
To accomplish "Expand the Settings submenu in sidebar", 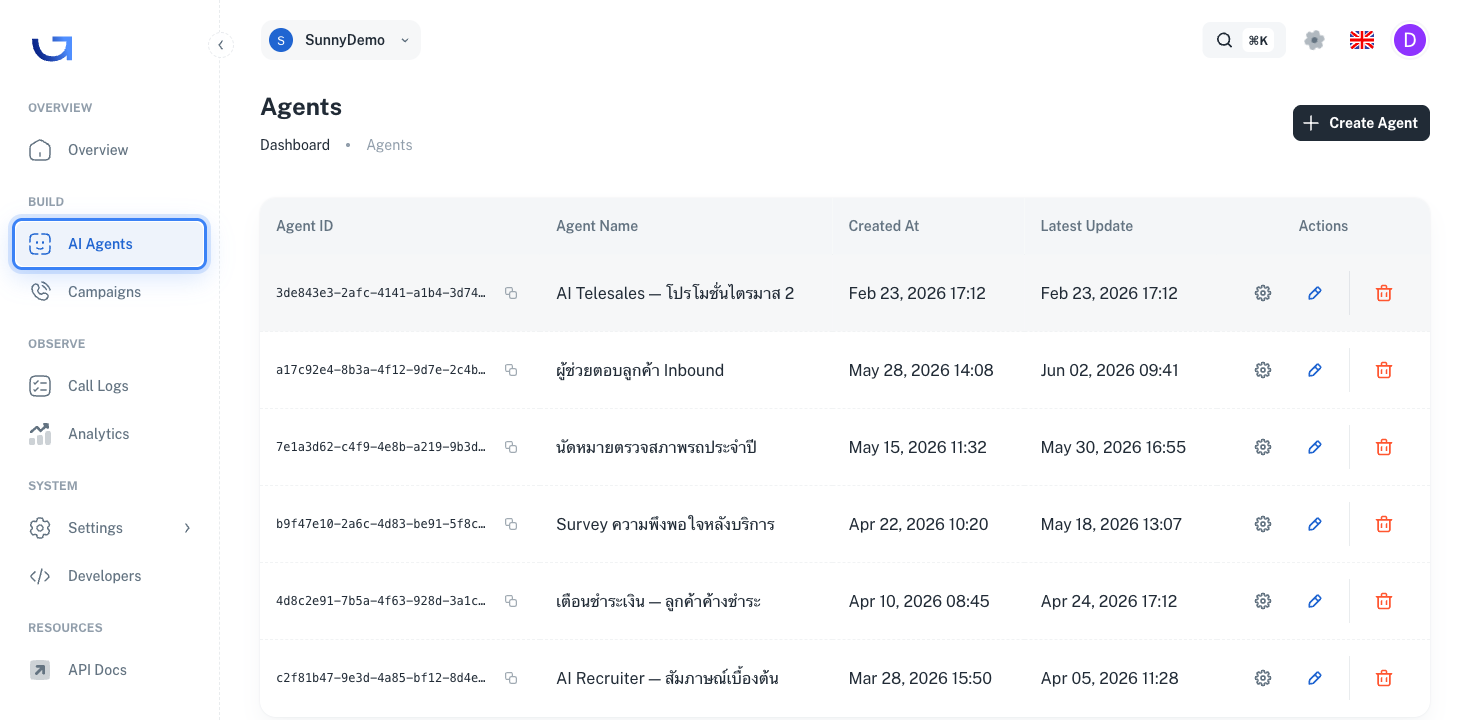I will click(x=187, y=528).
